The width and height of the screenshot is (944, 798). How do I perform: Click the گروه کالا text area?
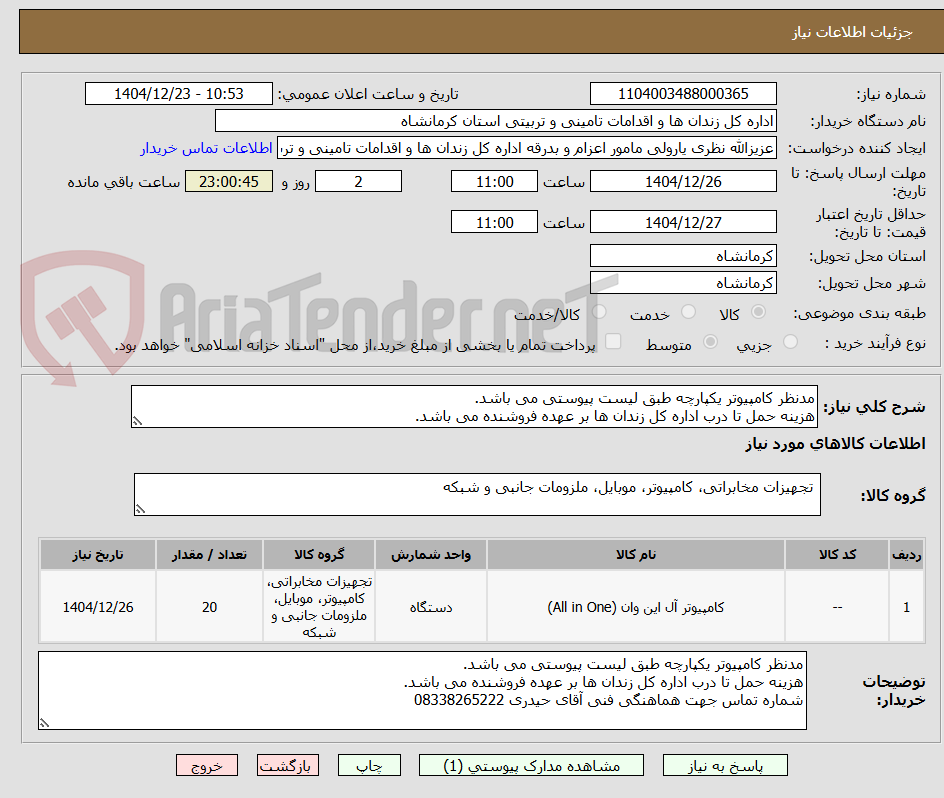point(477,494)
